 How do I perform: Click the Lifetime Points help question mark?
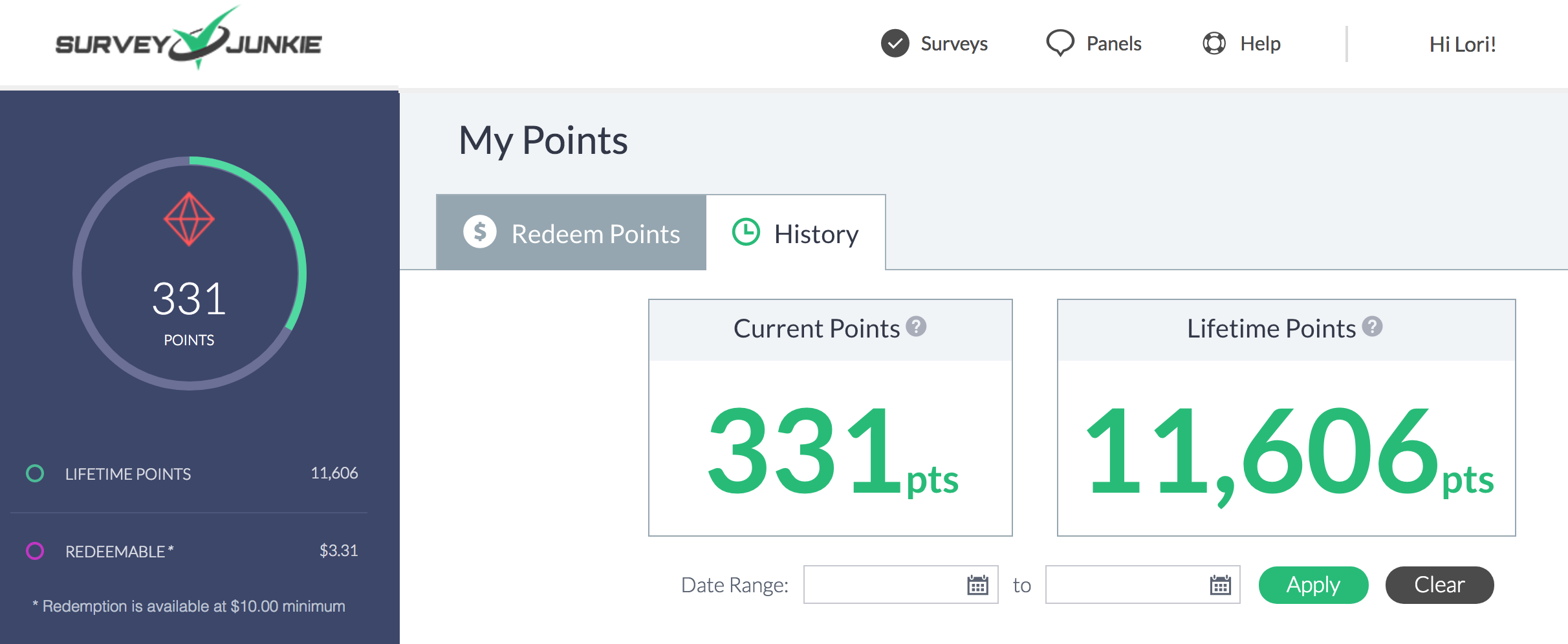point(1372,327)
